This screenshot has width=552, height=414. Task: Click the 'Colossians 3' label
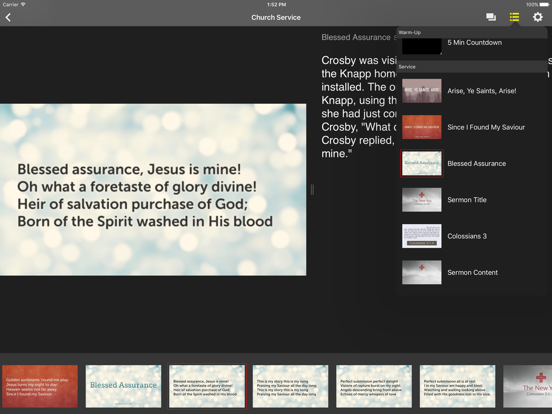(x=467, y=236)
